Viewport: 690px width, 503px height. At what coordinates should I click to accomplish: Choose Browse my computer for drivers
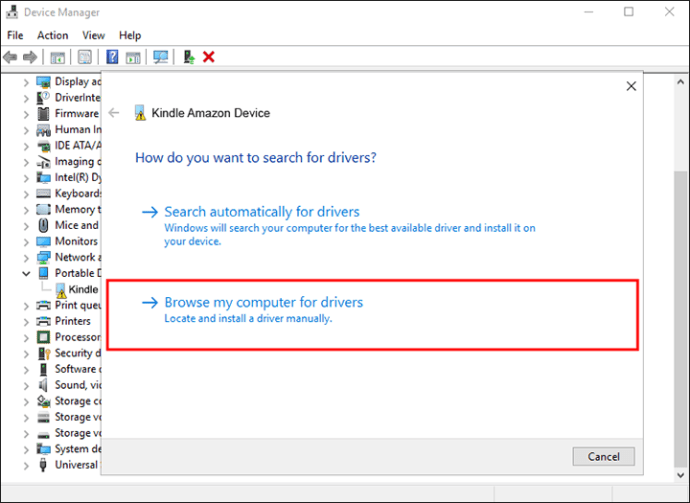tap(263, 302)
